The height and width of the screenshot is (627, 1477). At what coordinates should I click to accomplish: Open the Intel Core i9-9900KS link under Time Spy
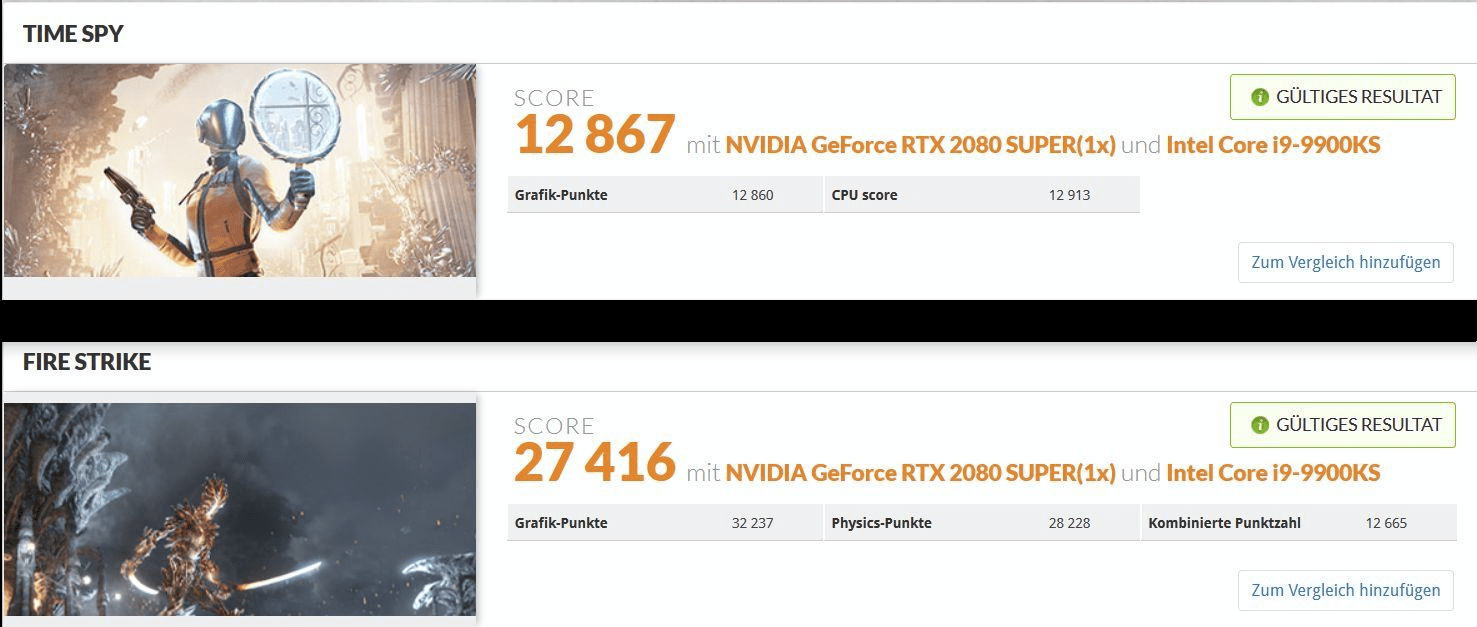point(1272,145)
